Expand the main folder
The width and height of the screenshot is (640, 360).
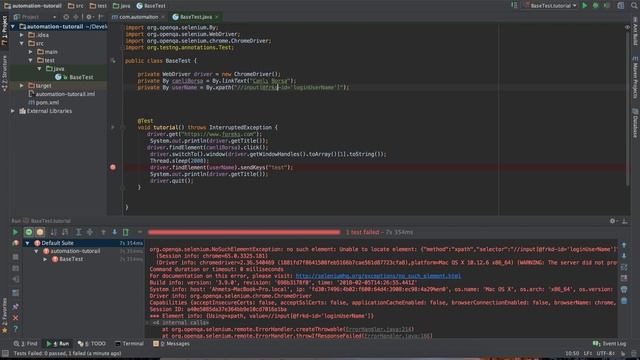[x=31, y=52]
